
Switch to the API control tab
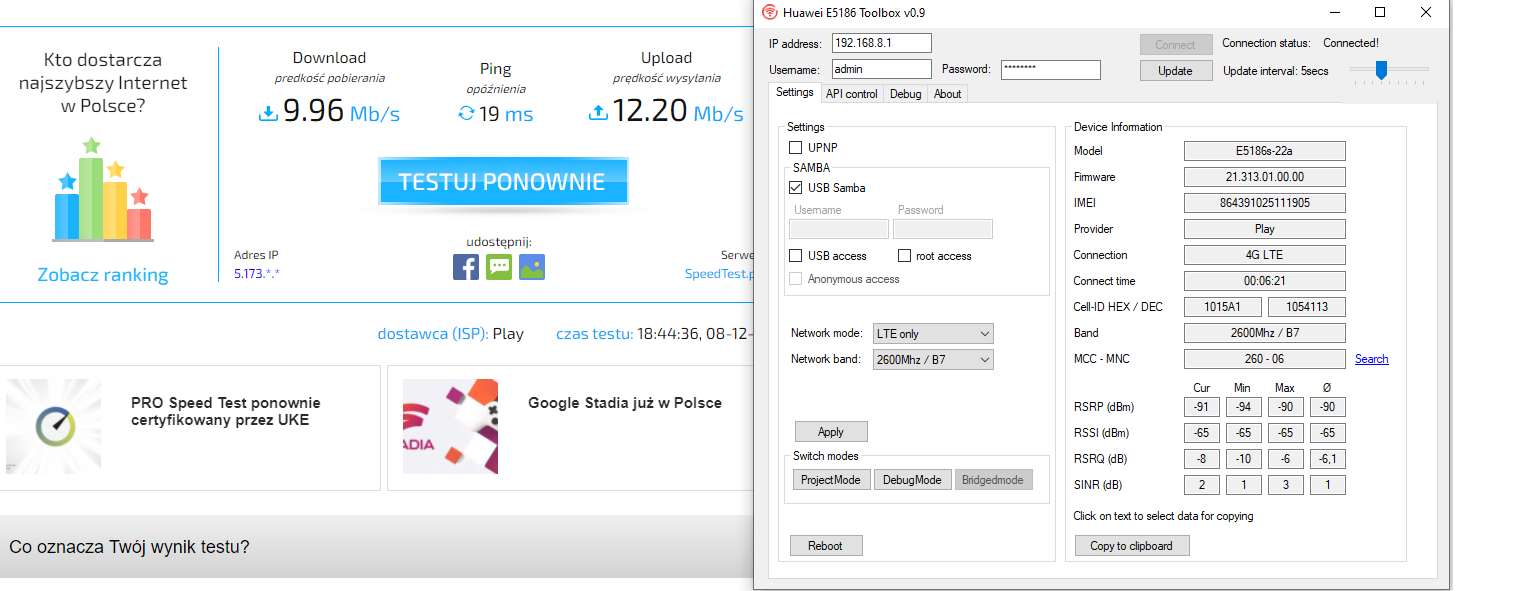pos(852,94)
